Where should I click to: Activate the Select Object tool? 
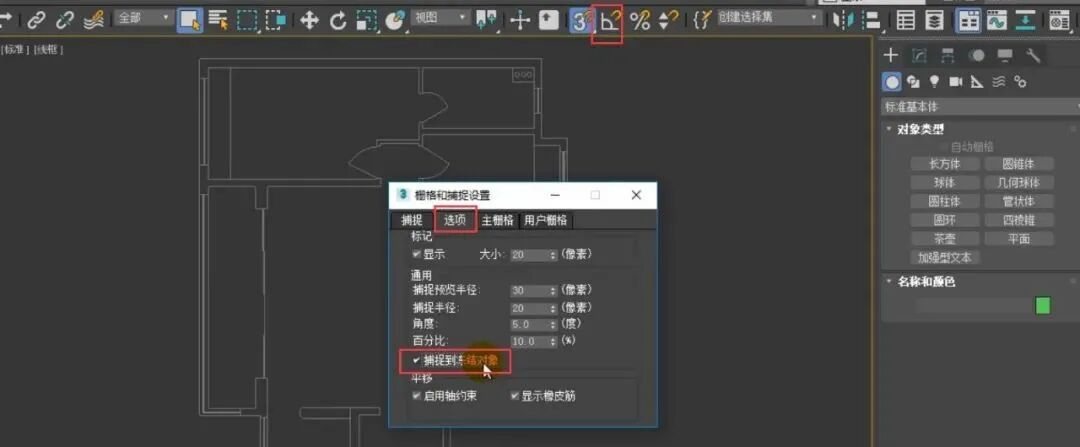[189, 21]
